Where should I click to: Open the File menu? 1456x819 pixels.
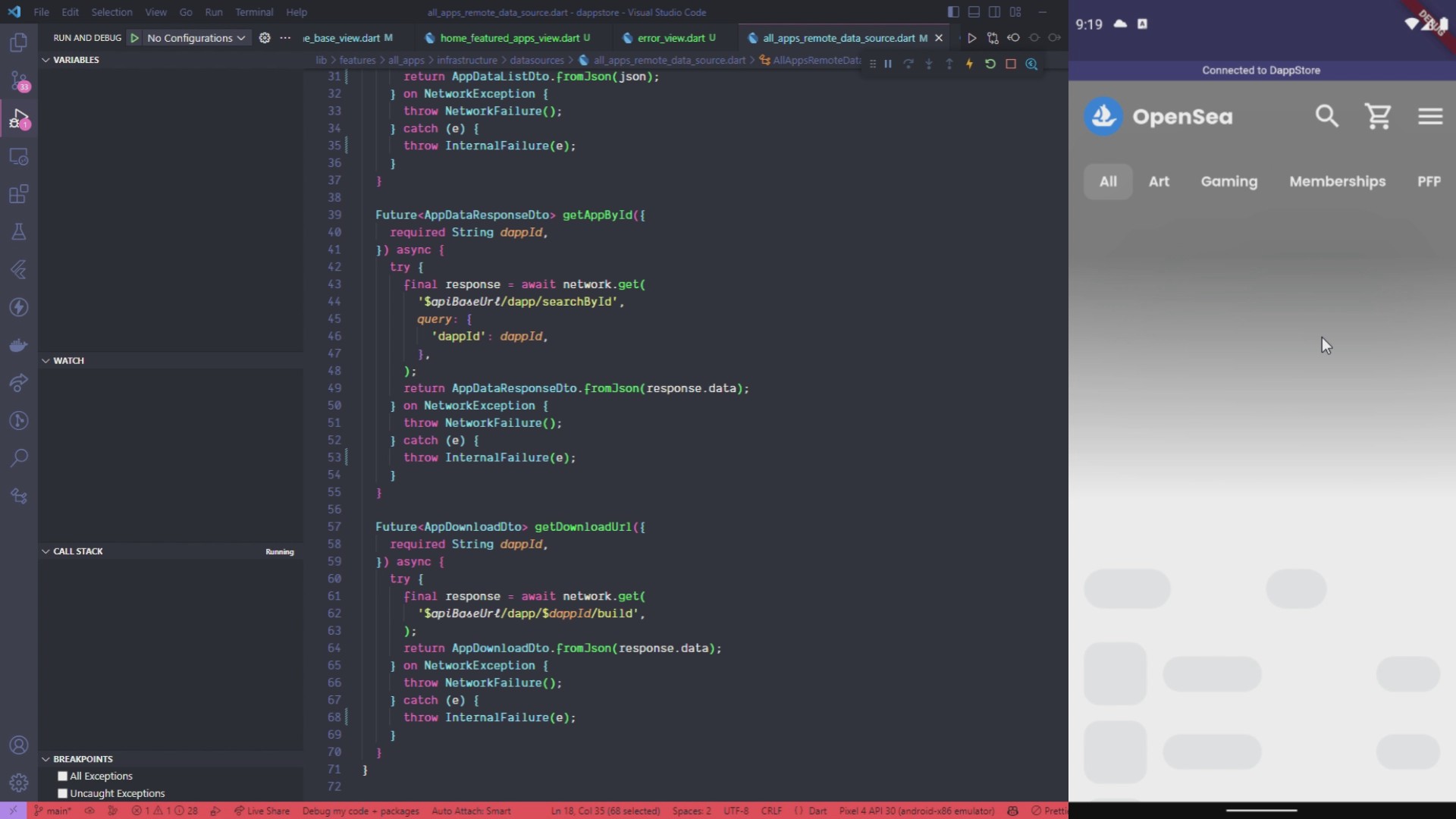(42, 12)
